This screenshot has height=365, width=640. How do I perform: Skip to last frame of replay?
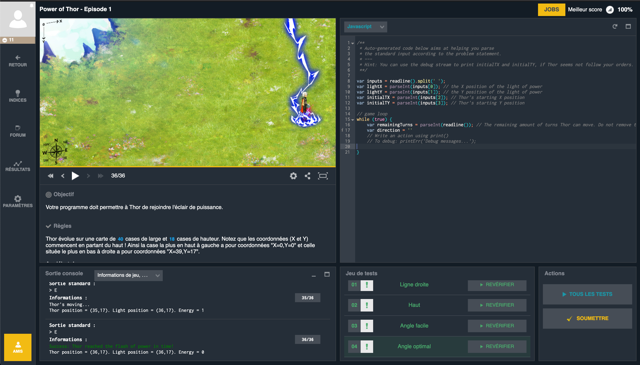coord(100,176)
